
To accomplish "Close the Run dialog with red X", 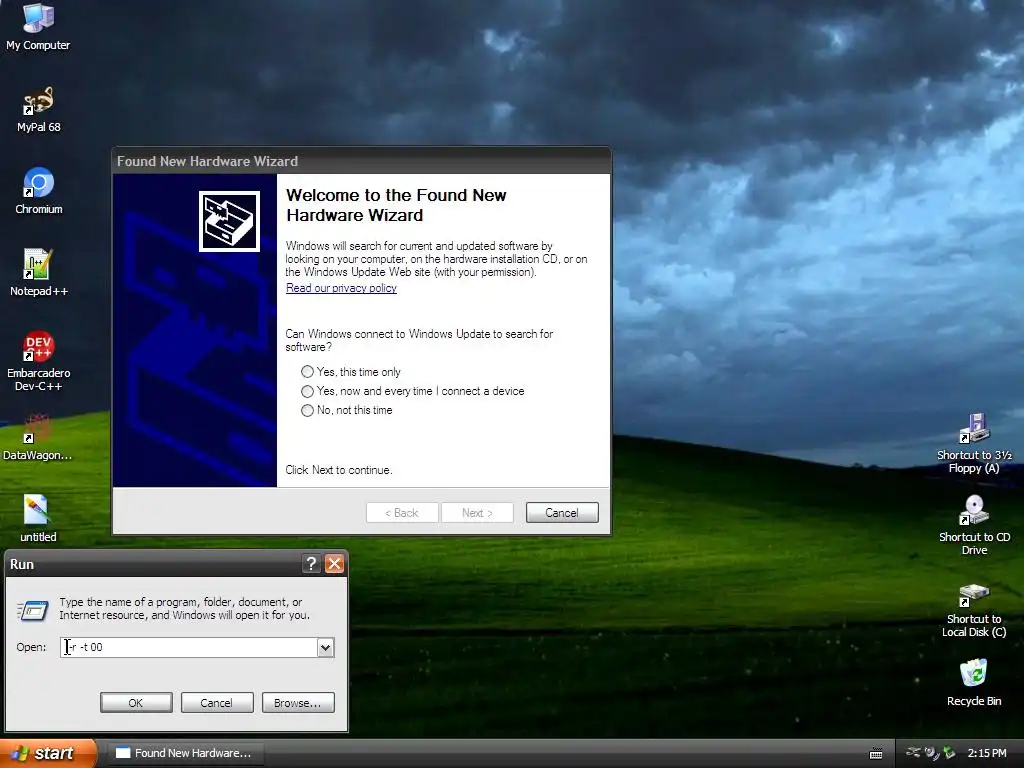I will (334, 564).
